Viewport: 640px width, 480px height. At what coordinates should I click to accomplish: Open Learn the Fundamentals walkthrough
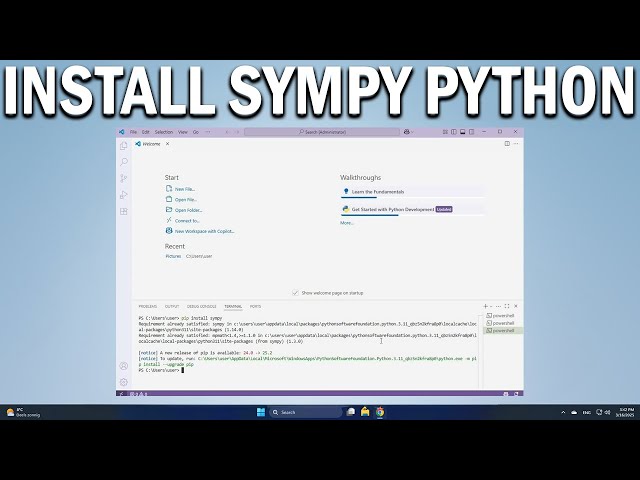coord(412,191)
